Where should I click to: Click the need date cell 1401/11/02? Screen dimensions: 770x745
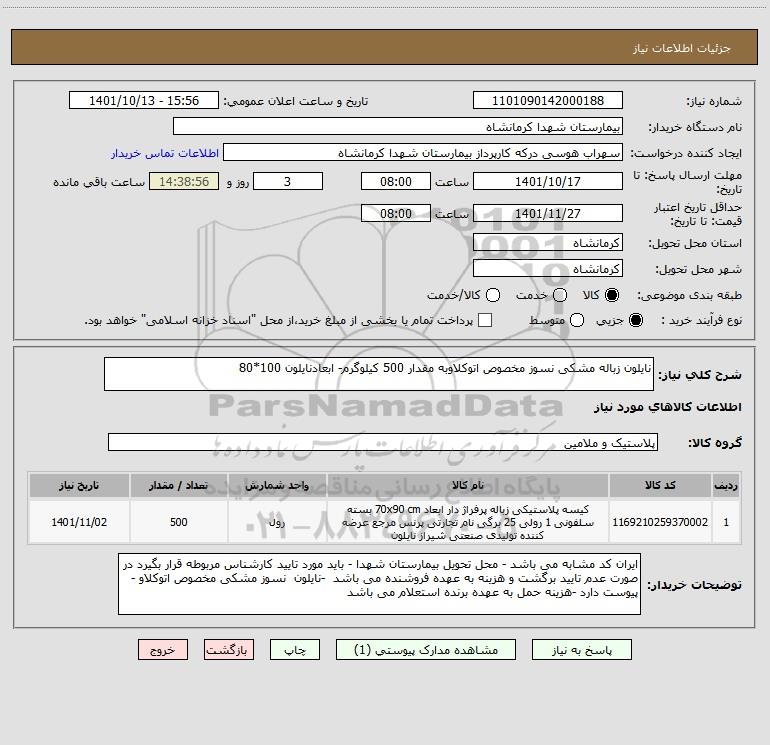pyautogui.click(x=79, y=522)
